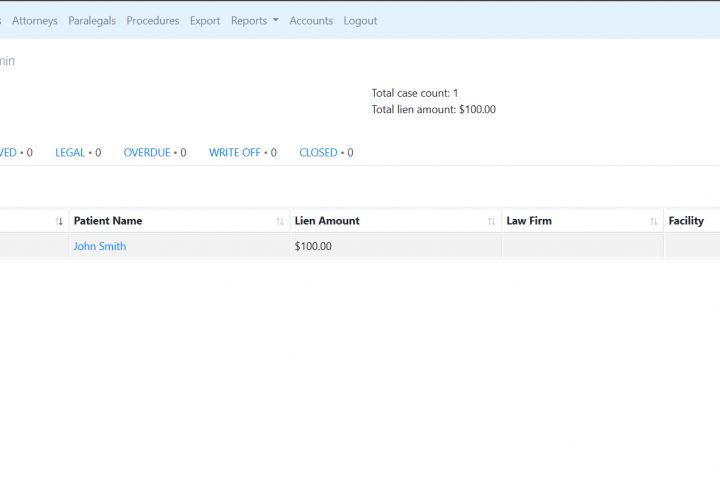
Task: Go to Paralegals in navigation
Action: click(x=92, y=21)
